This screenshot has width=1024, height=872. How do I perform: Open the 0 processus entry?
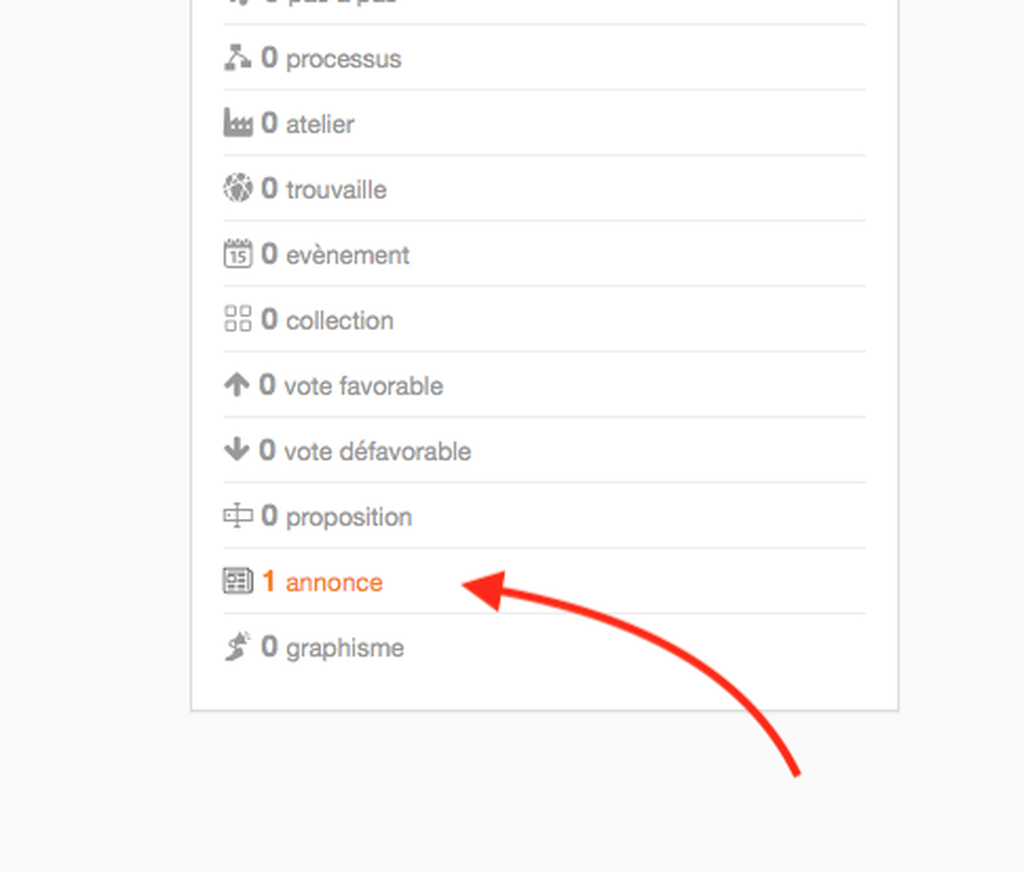click(x=331, y=58)
